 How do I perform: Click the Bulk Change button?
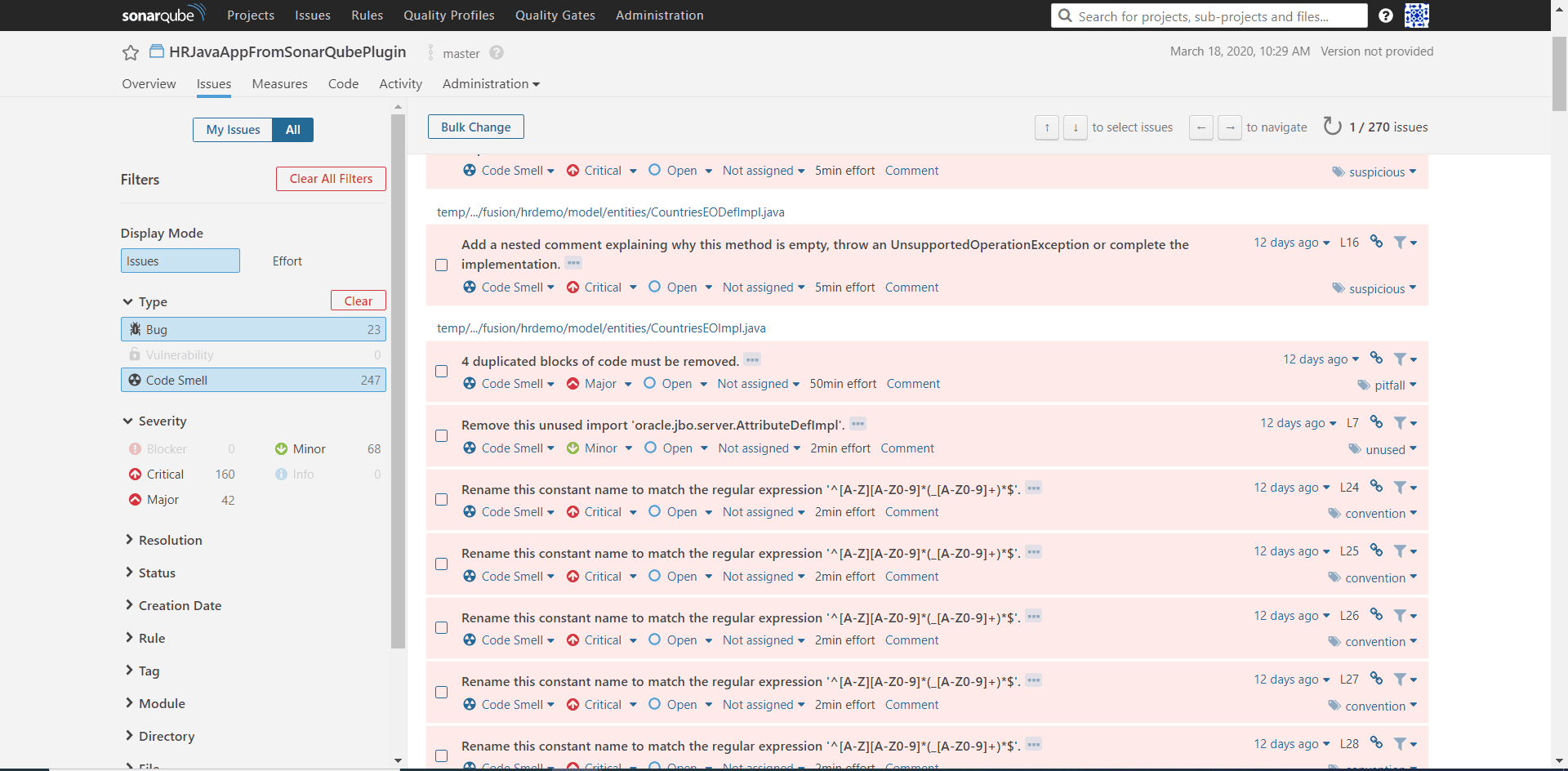coord(476,127)
